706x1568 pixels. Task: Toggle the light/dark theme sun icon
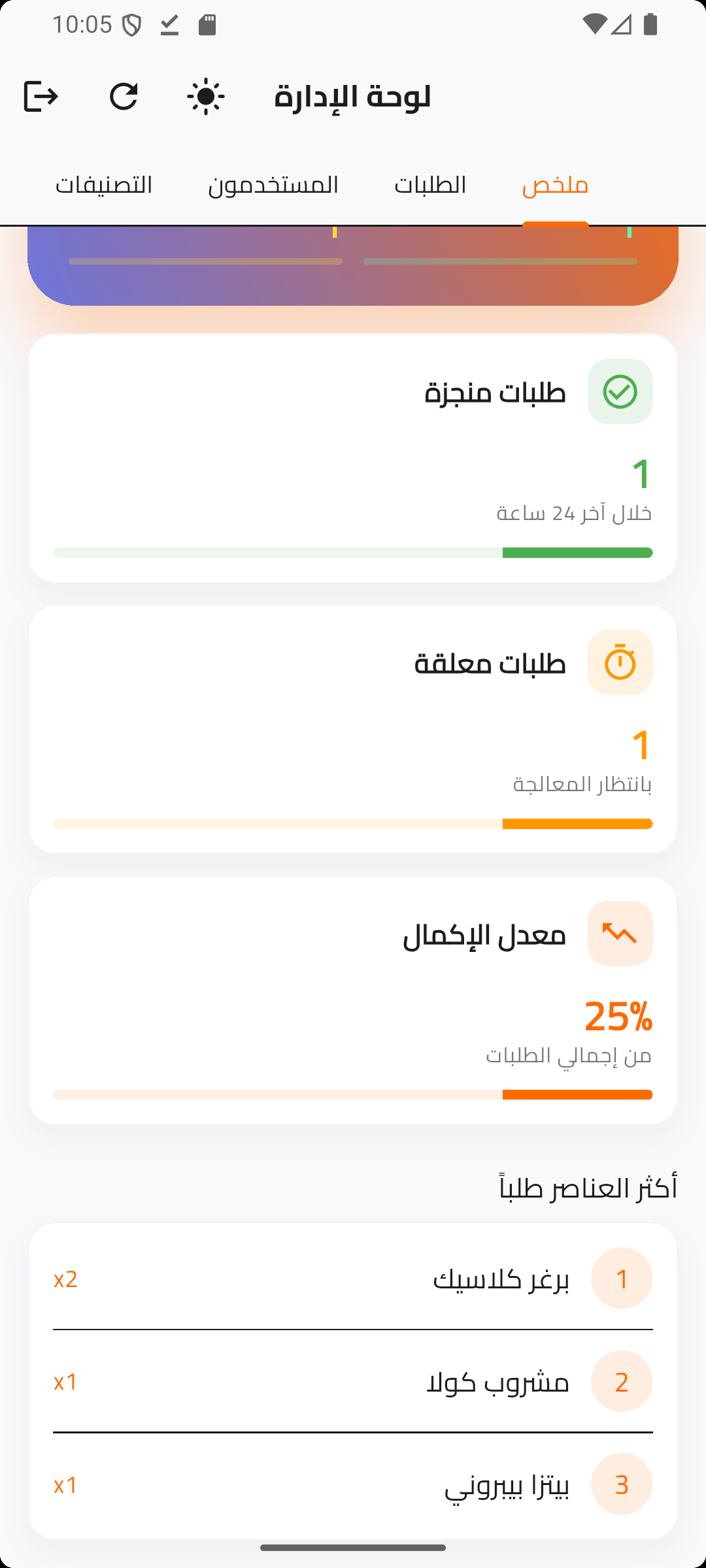(x=206, y=97)
